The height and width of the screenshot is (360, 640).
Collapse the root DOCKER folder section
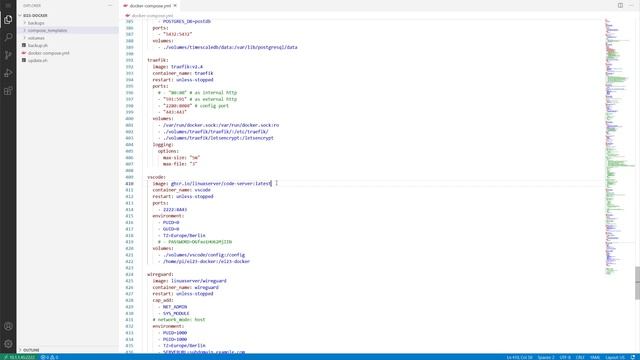(35, 16)
